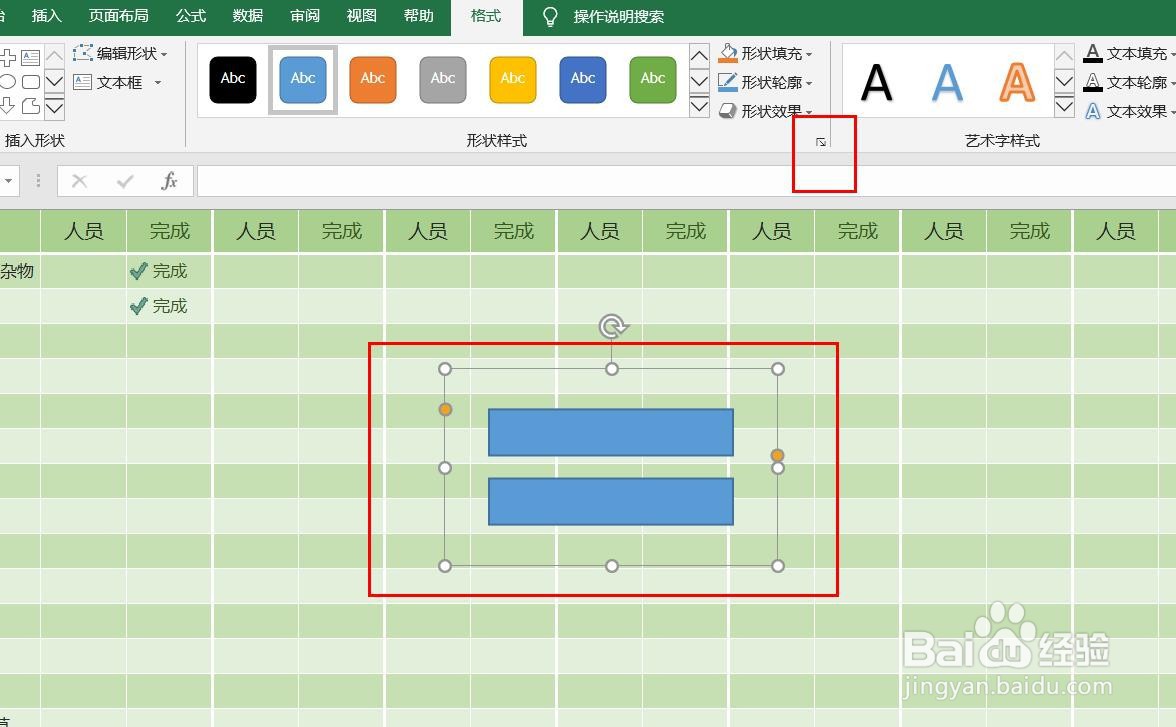Screen dimensions: 1176x727
Task: Select the oval shape in Insert Shapes gallery
Action: 9,81
